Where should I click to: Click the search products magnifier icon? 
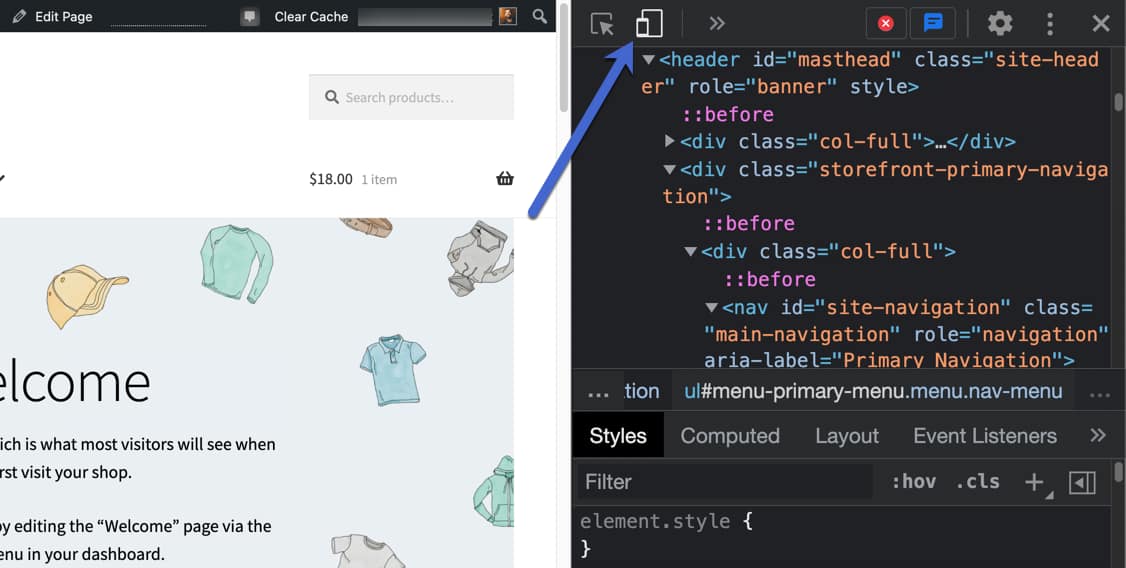(x=332, y=97)
